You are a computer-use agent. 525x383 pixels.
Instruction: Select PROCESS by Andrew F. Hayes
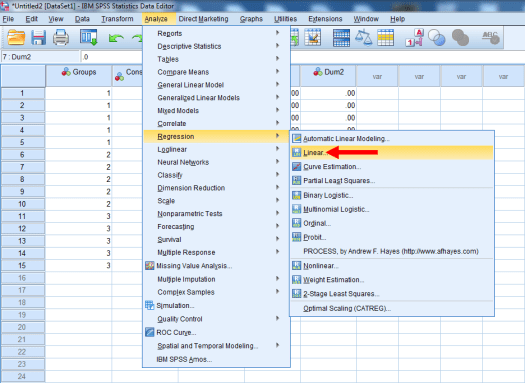[392, 251]
